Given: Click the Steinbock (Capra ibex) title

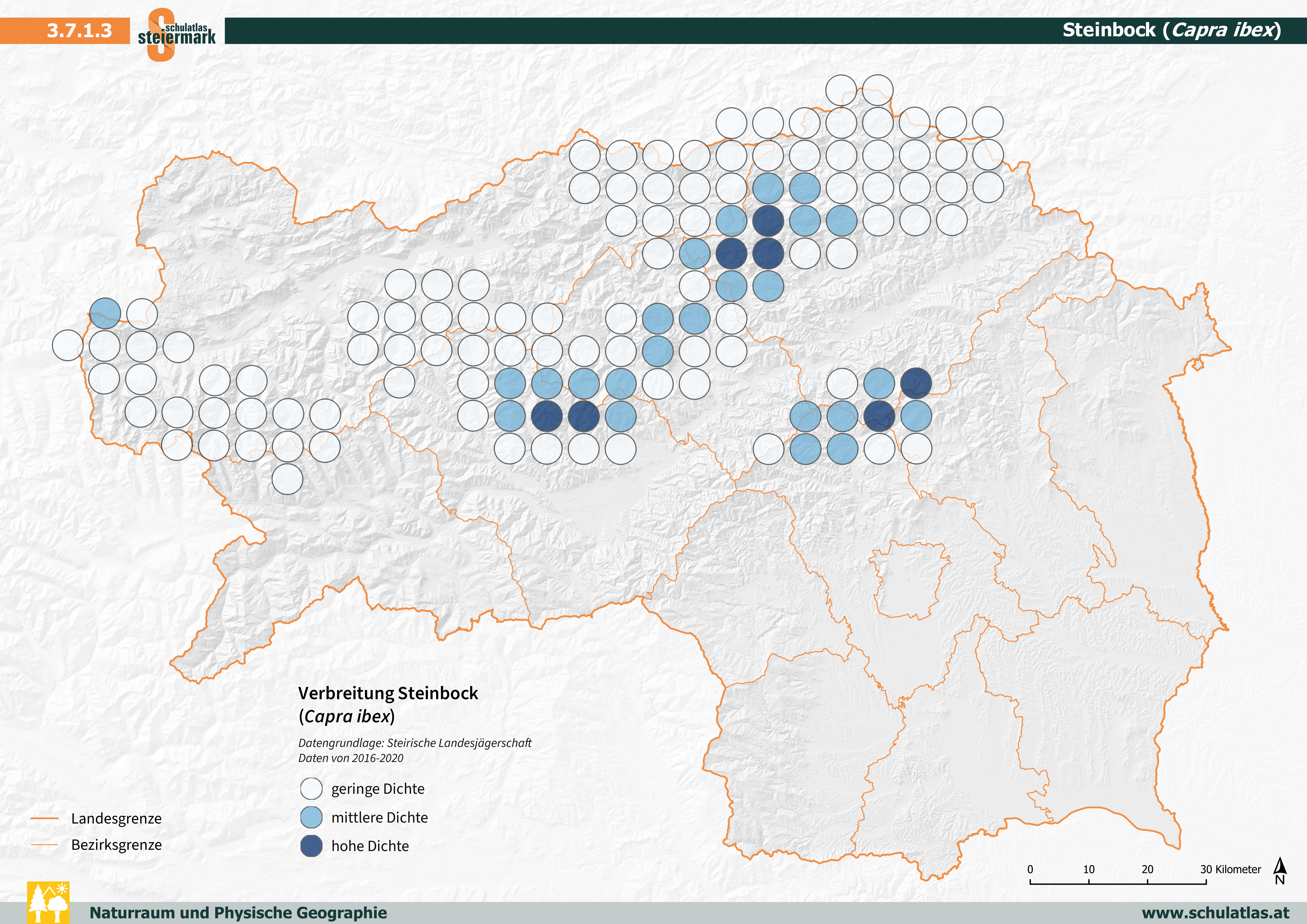Looking at the screenshot, I should tap(1171, 30).
